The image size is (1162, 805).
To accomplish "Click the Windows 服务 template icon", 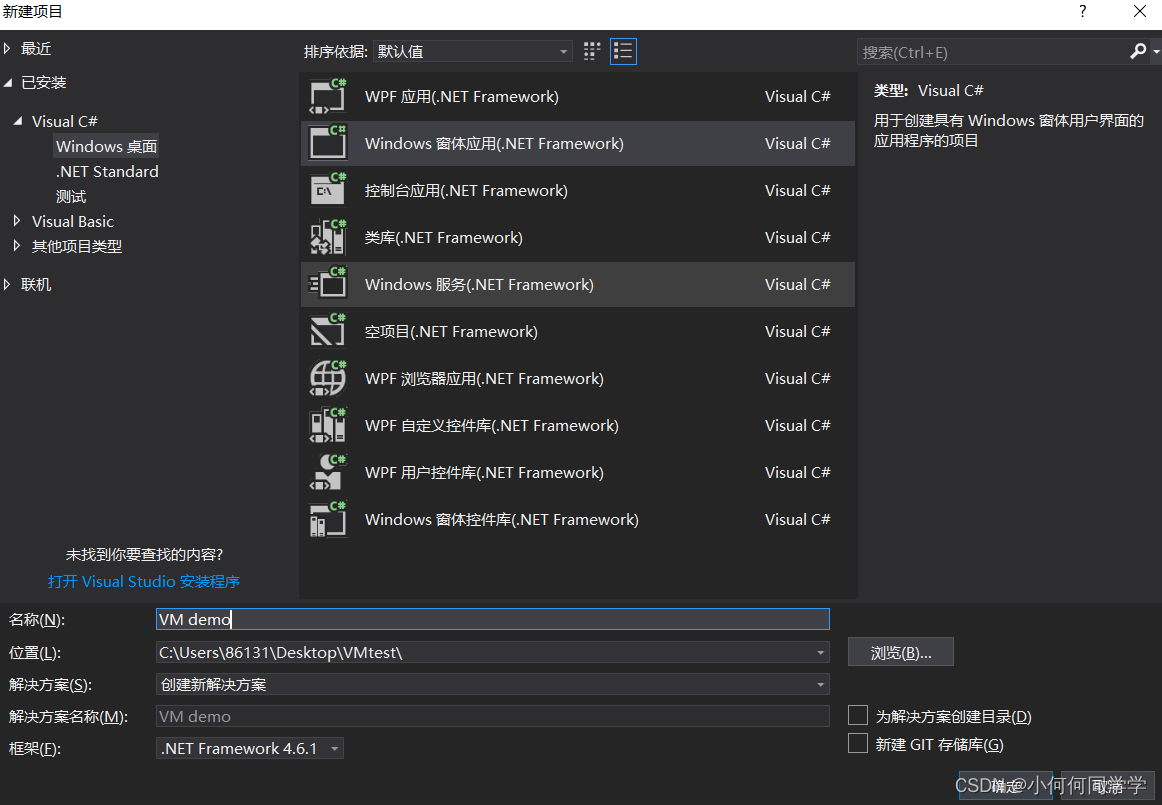I will (328, 285).
